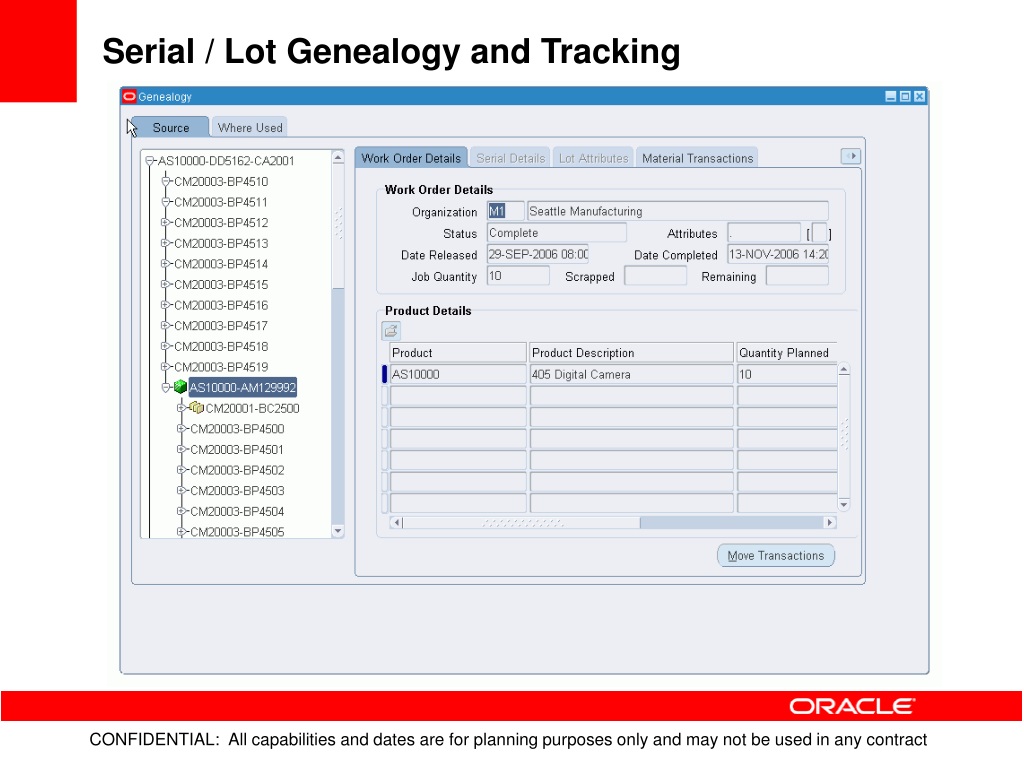The width and height of the screenshot is (1024, 768).
Task: Click the tree panel vertical scrollbar thumb
Action: [338, 226]
